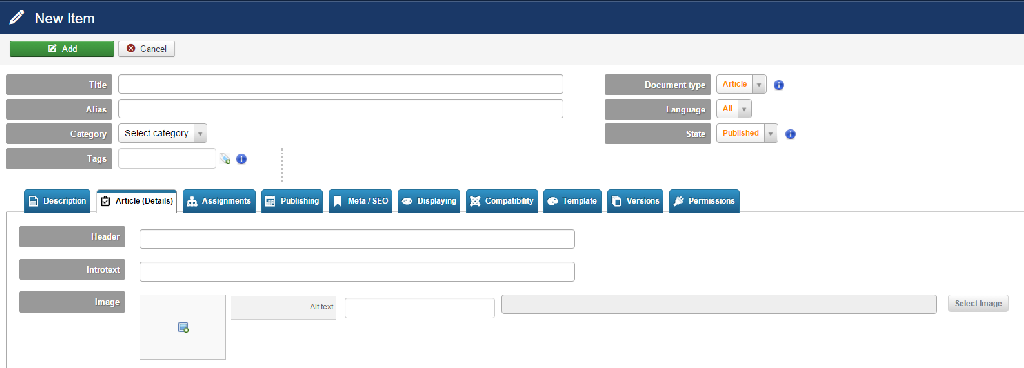
Task: Open the Assignments tab
Action: [x=219, y=201]
